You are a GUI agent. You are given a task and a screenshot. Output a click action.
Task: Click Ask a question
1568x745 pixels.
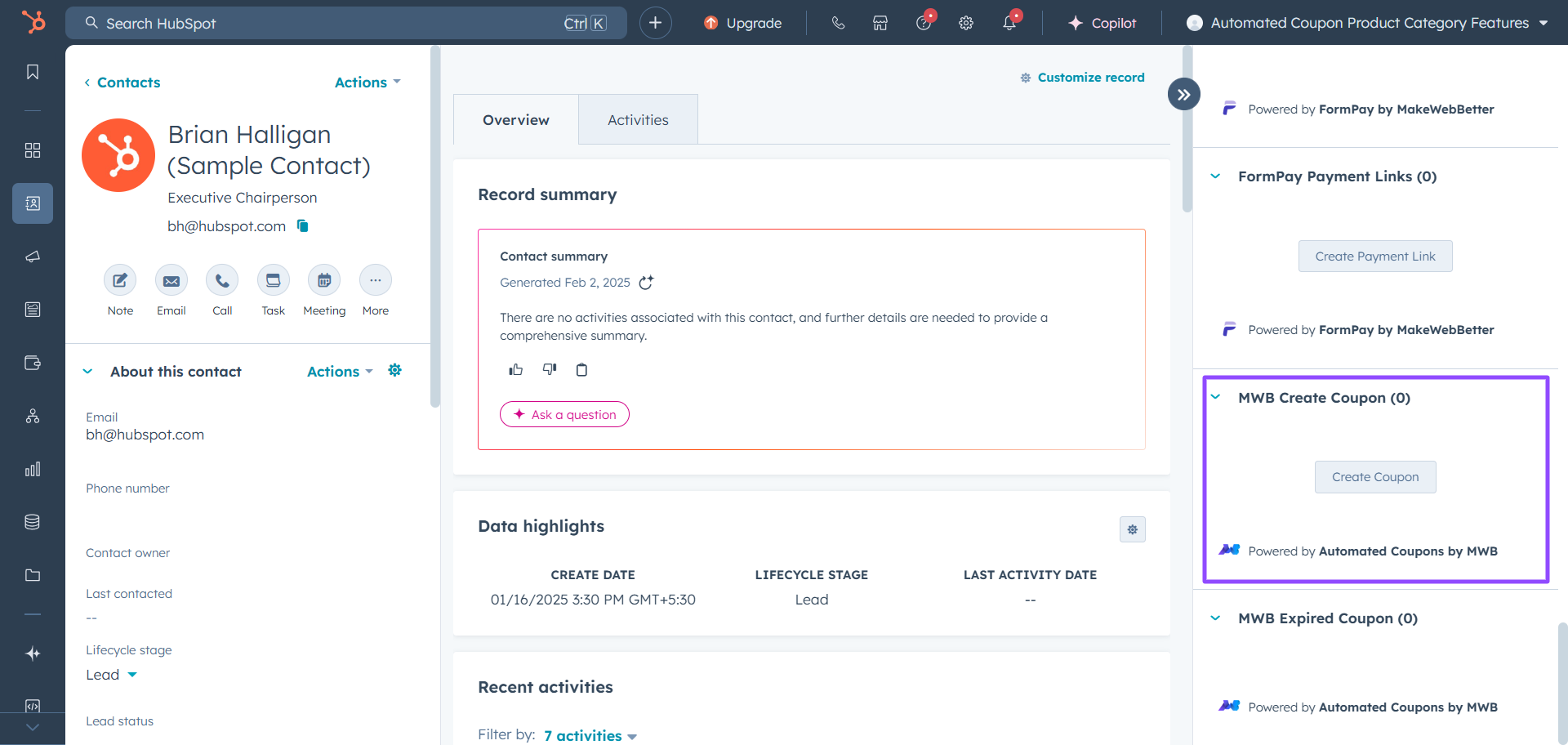564,414
